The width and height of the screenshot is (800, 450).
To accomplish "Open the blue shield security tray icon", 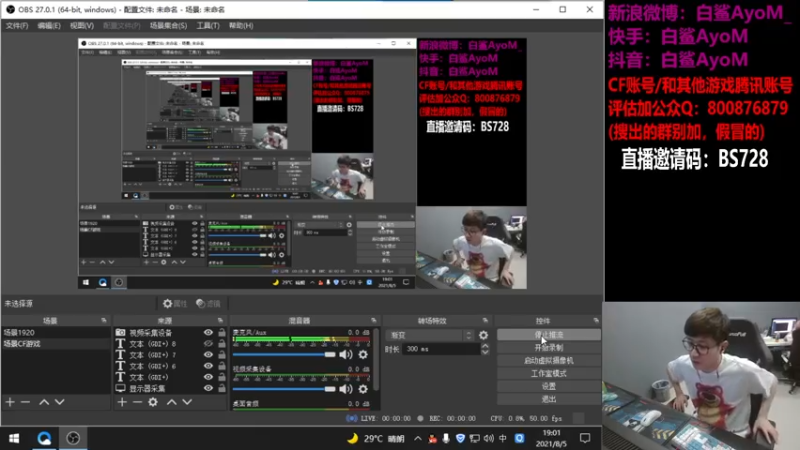I will (x=460, y=438).
